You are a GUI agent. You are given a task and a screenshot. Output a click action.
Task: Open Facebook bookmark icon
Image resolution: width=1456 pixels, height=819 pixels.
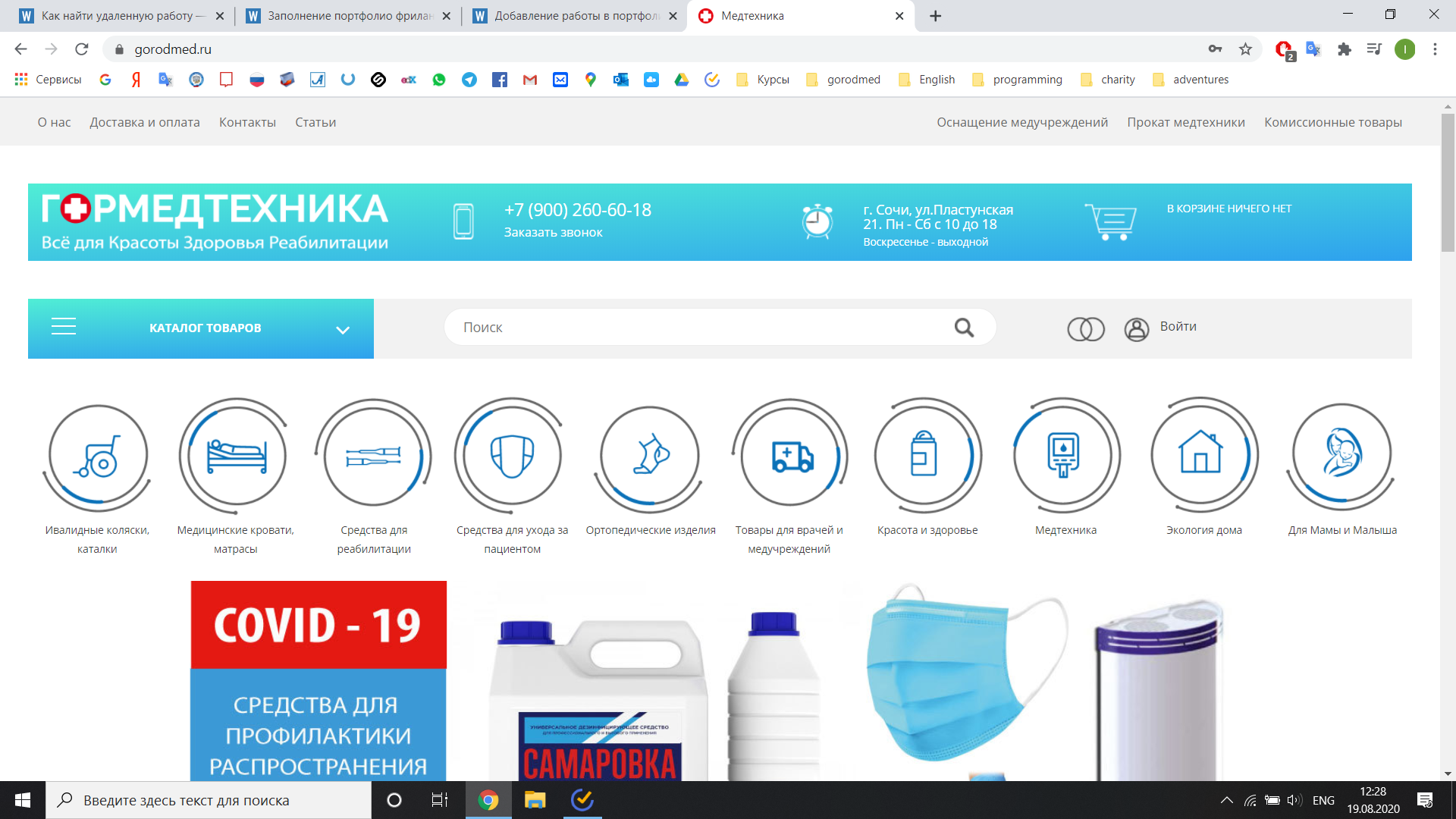(500, 80)
